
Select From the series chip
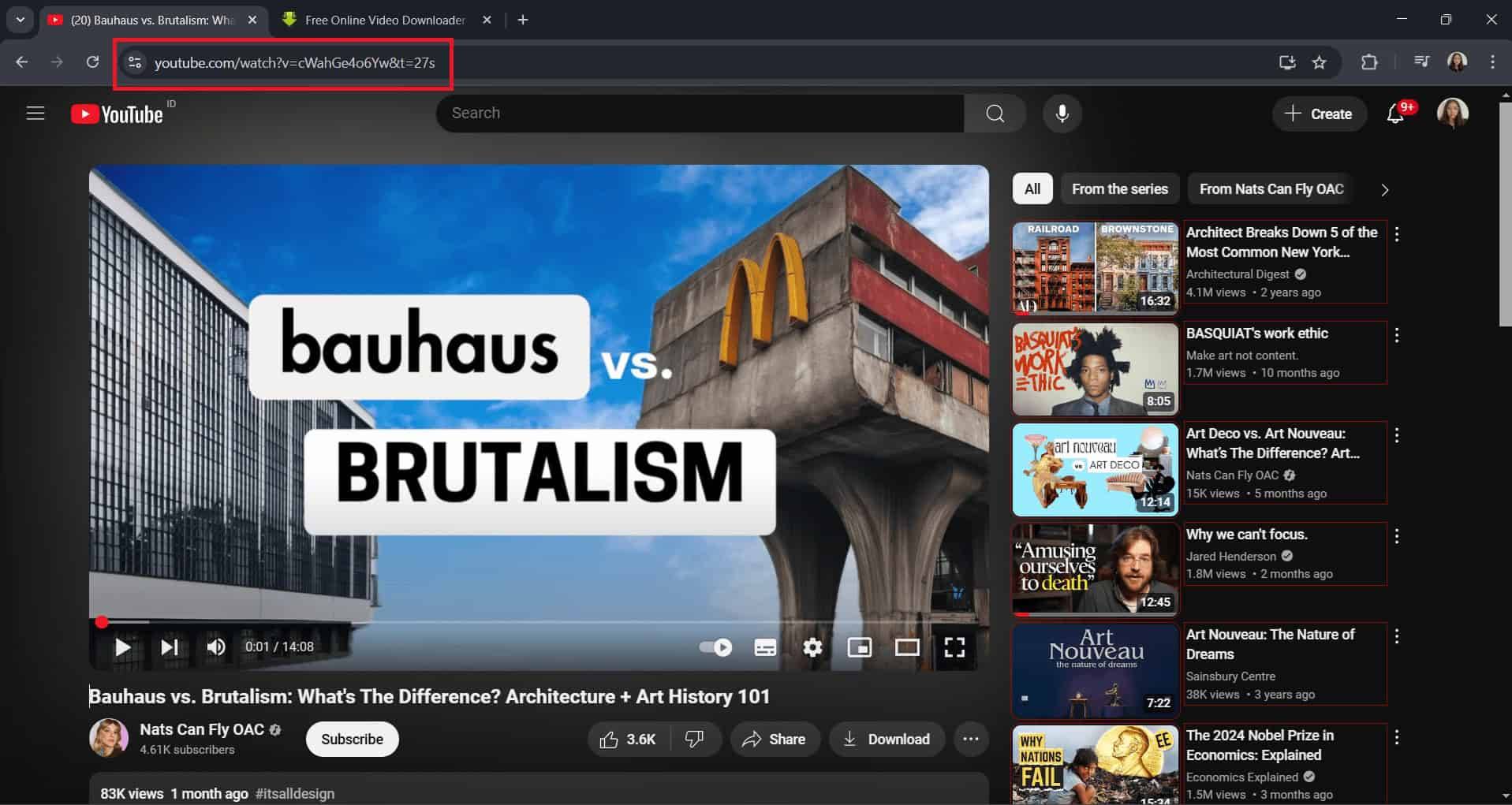1119,189
